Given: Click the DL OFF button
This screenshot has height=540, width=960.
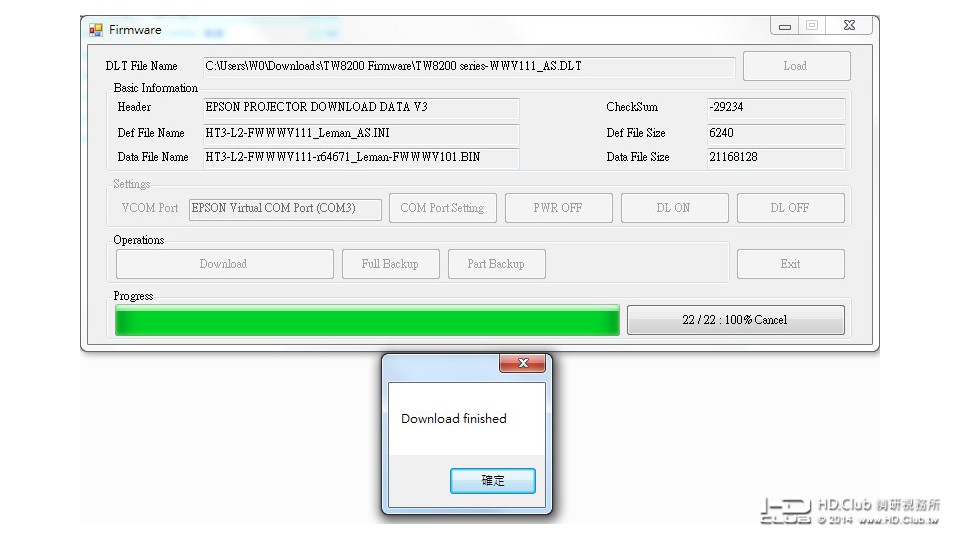Looking at the screenshot, I should tap(790, 208).
